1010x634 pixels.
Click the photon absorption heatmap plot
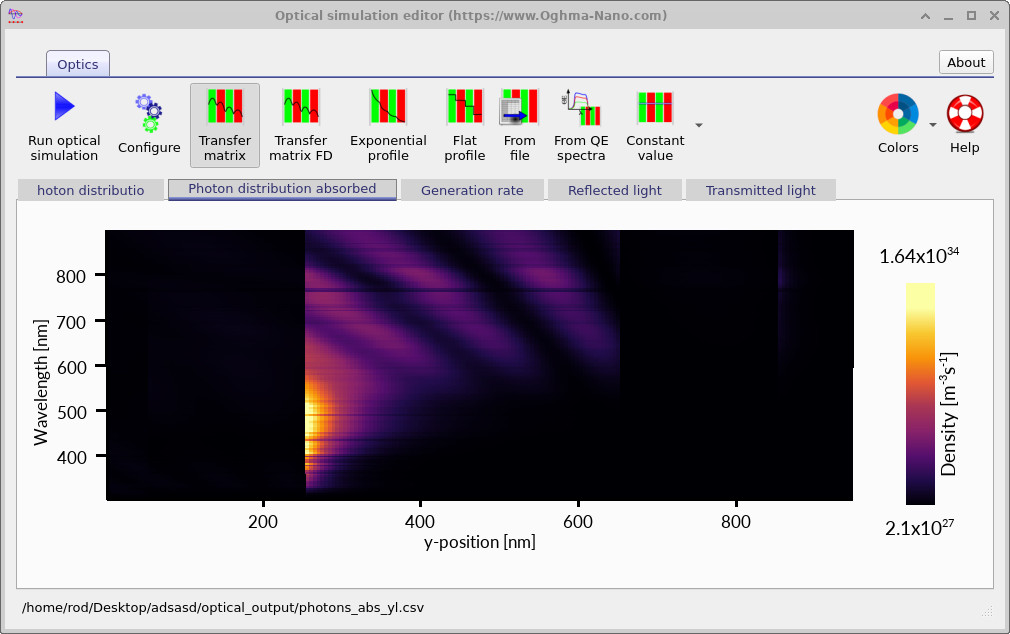pyautogui.click(x=479, y=365)
